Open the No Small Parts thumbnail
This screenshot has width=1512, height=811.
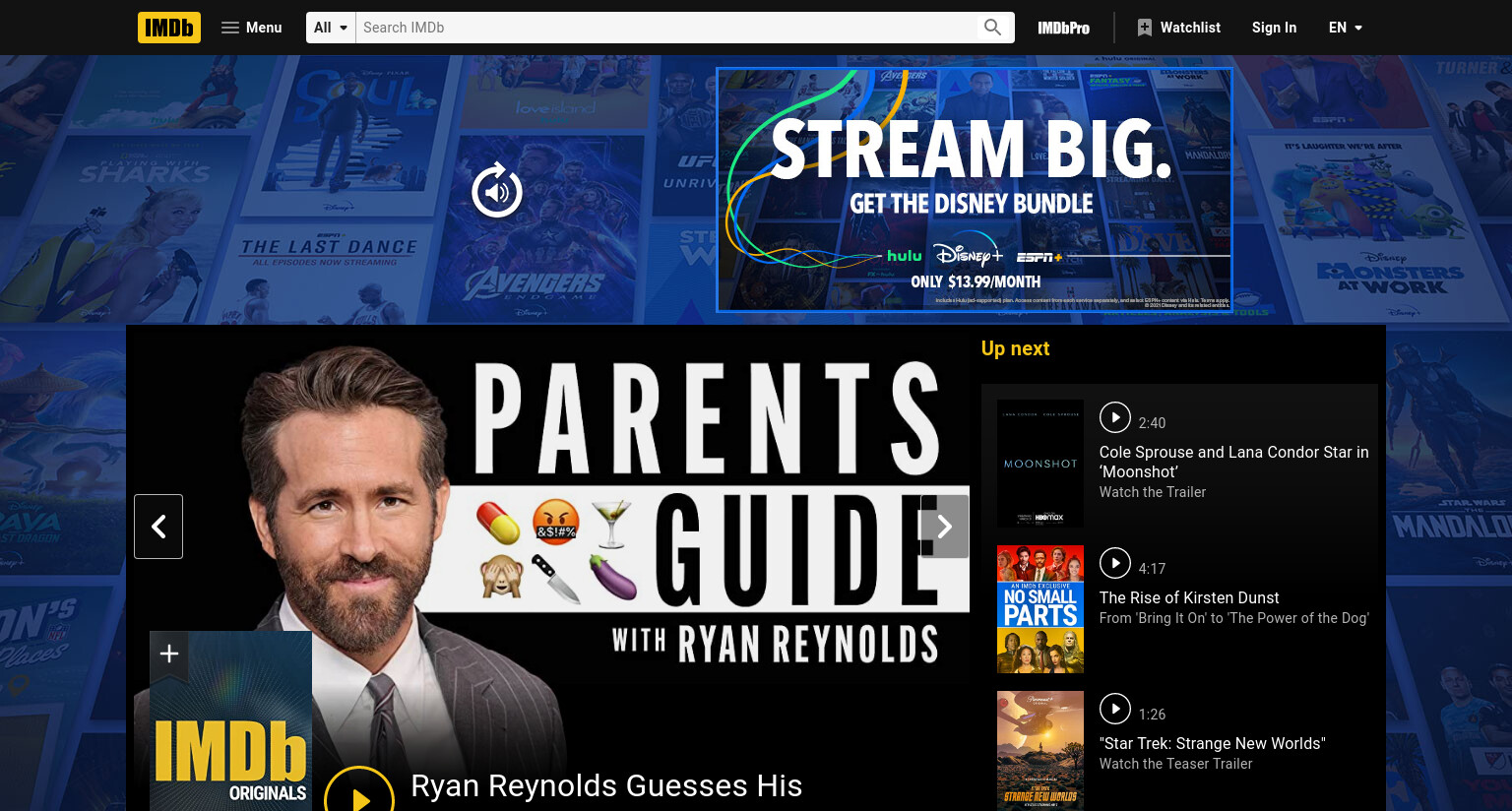click(1040, 609)
